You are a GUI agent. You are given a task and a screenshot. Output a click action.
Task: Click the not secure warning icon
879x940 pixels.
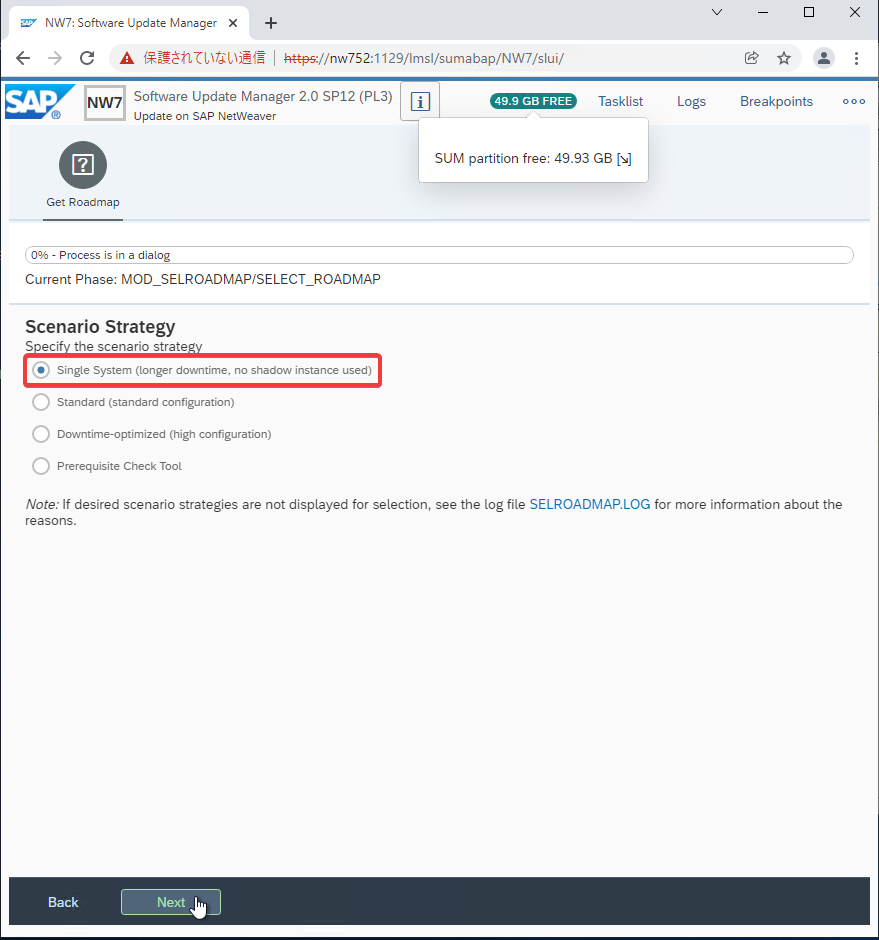click(127, 58)
